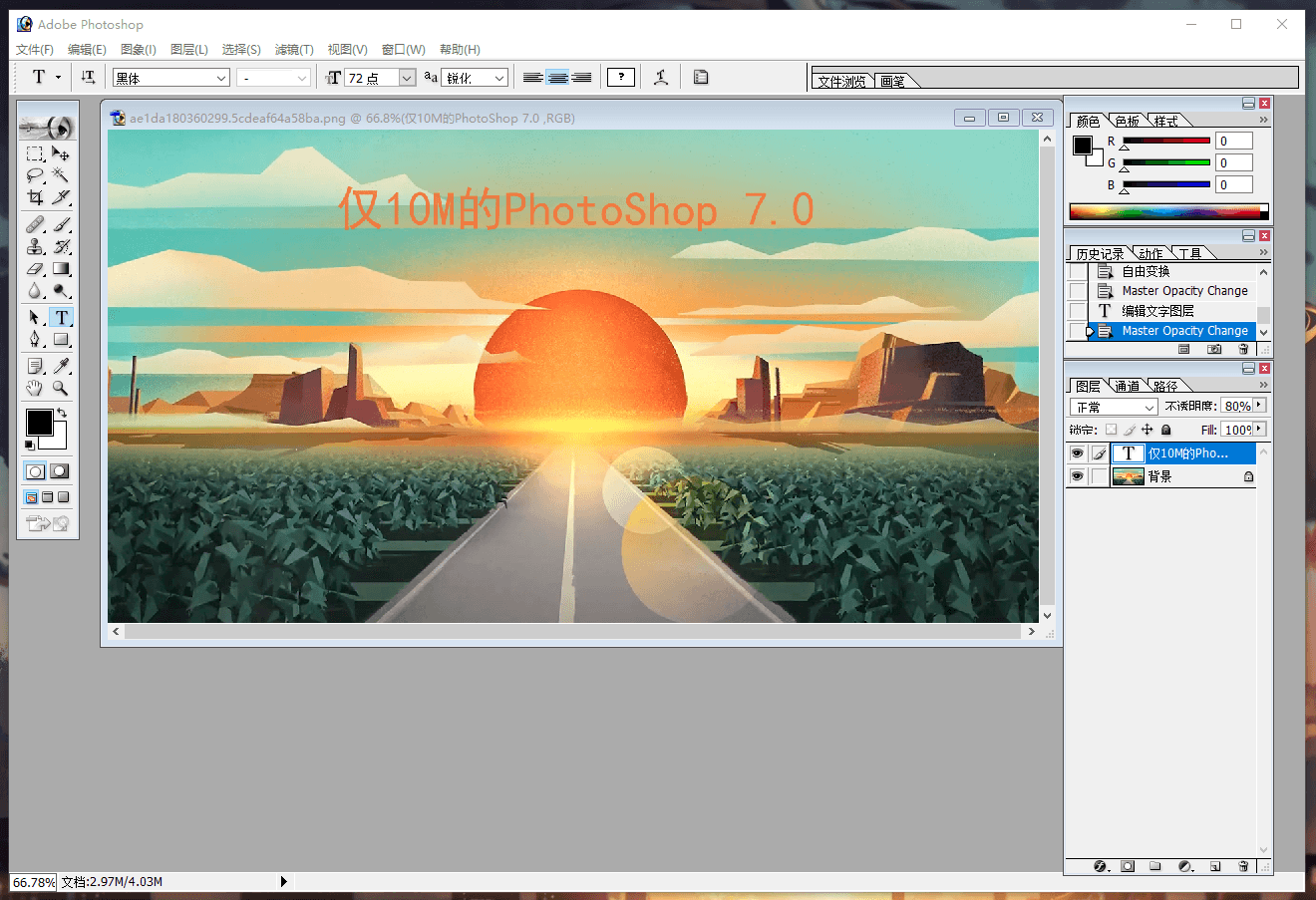Viewport: 1316px width, 900px height.
Task: Select the Magic Wand tool
Action: pyautogui.click(x=61, y=175)
